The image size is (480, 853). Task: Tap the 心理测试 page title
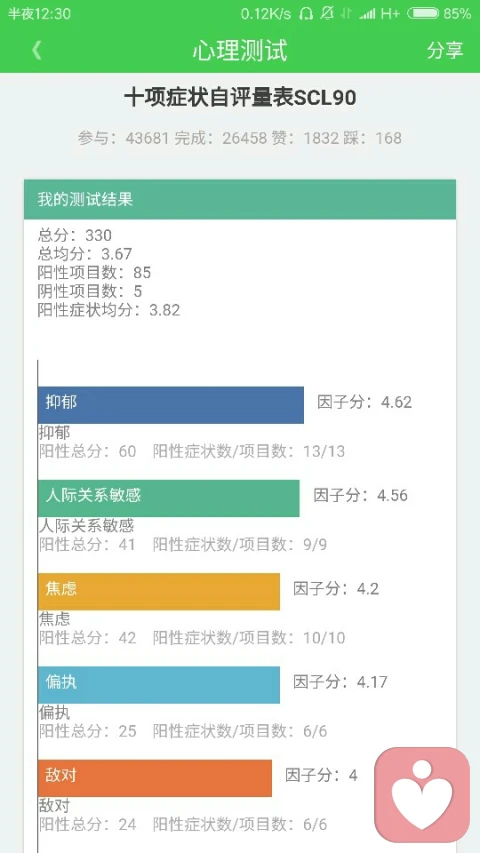tap(240, 51)
